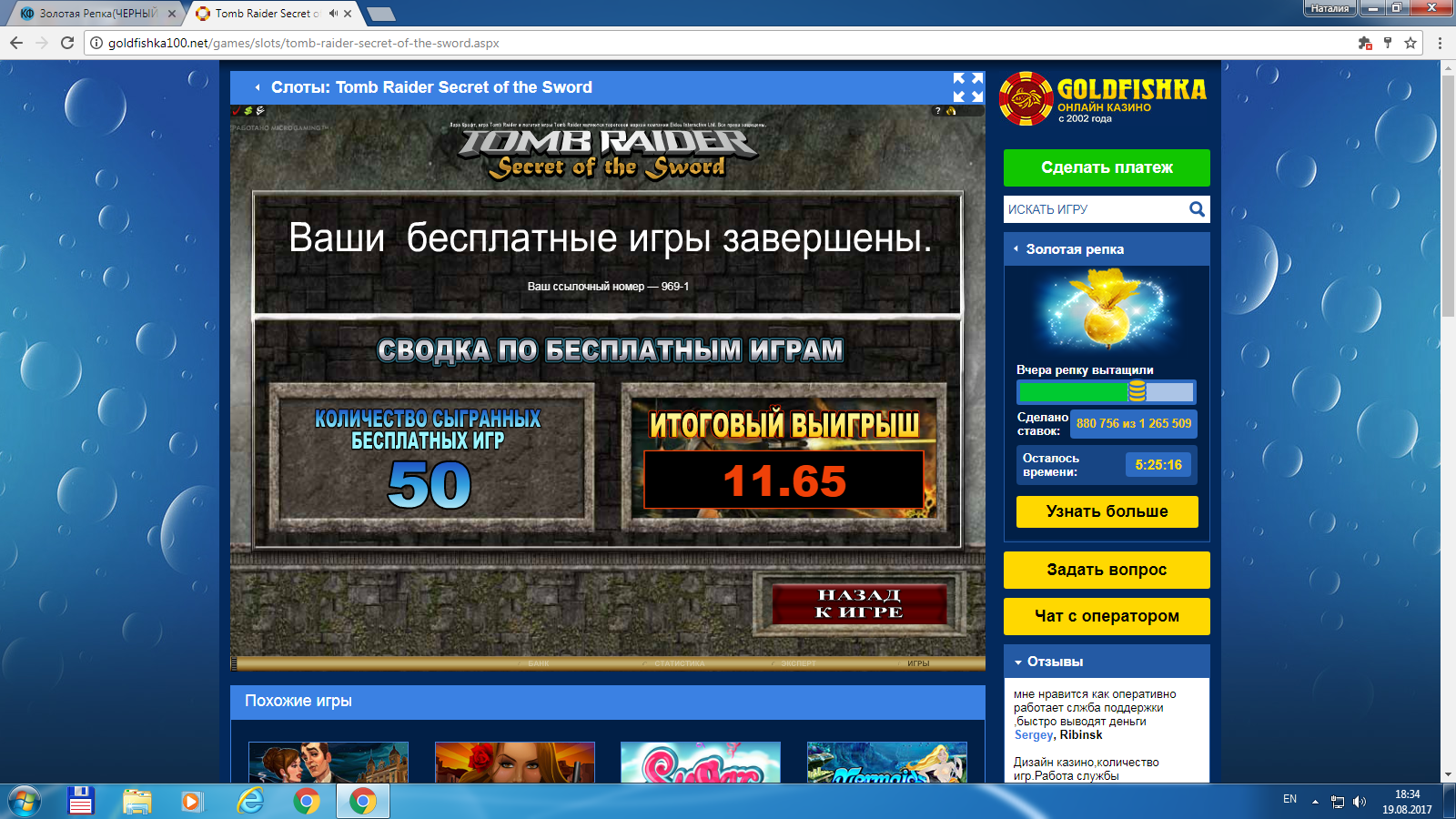
Task: Click the system volume tray icon
Action: click(1360, 801)
